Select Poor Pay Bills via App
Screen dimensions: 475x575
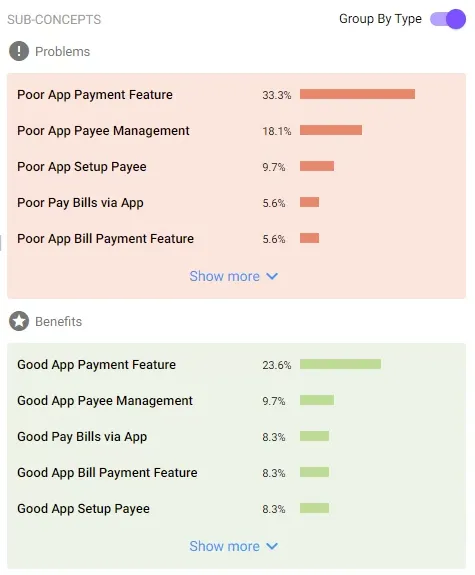80,202
